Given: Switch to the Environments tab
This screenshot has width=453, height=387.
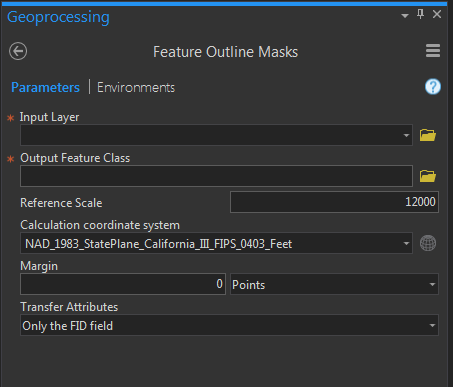Looking at the screenshot, I should point(136,87).
